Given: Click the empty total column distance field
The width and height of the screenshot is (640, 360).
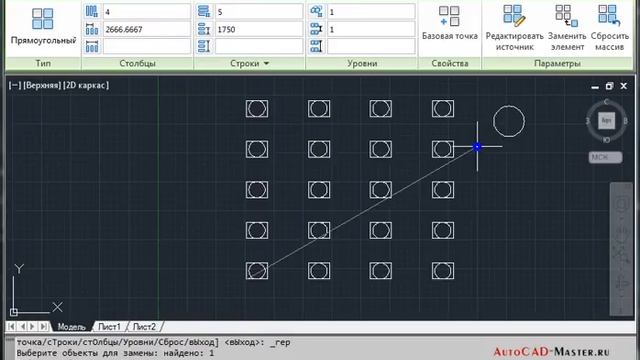Looking at the screenshot, I should (x=147, y=46).
